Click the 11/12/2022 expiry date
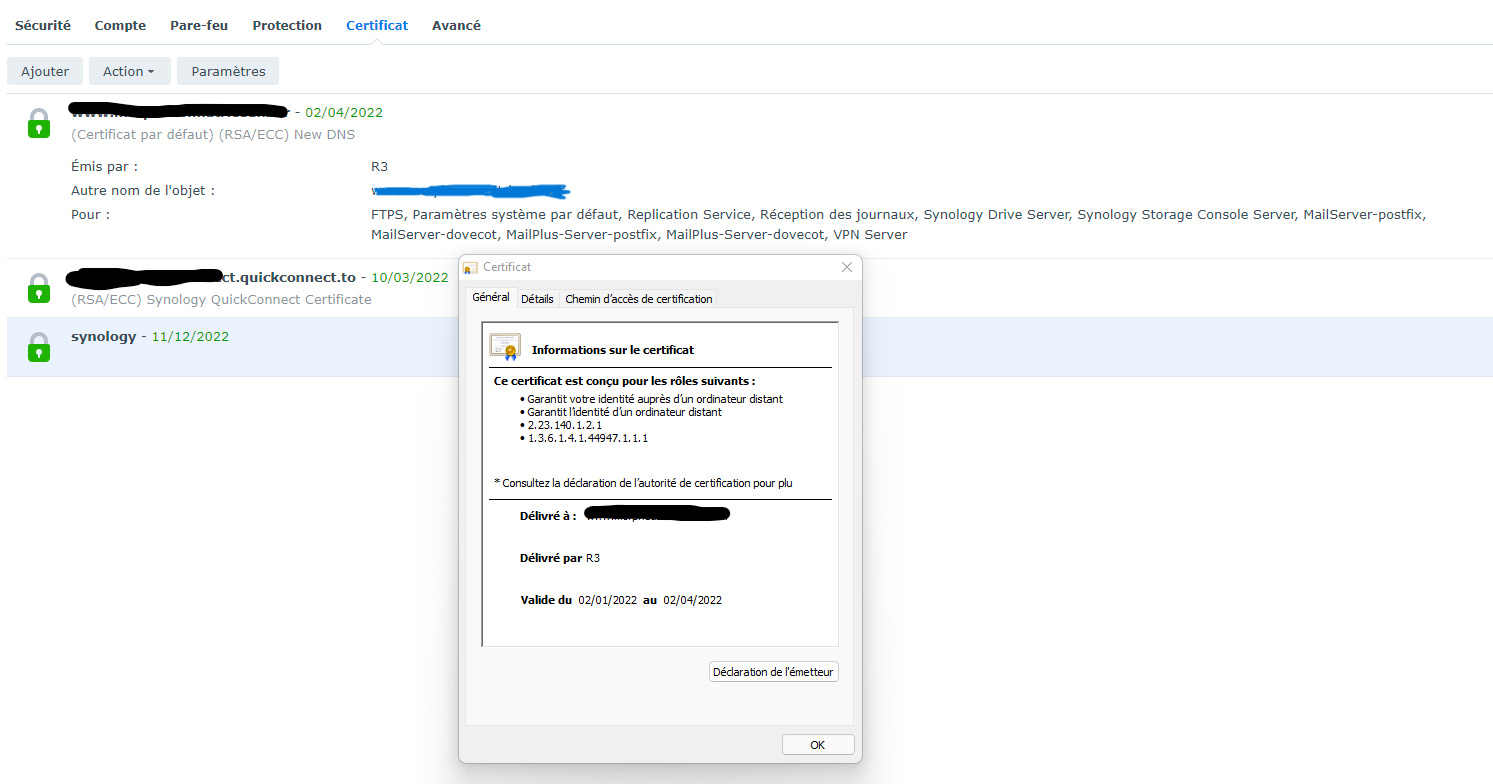Screen dimensions: 1493x784 [x=190, y=337]
